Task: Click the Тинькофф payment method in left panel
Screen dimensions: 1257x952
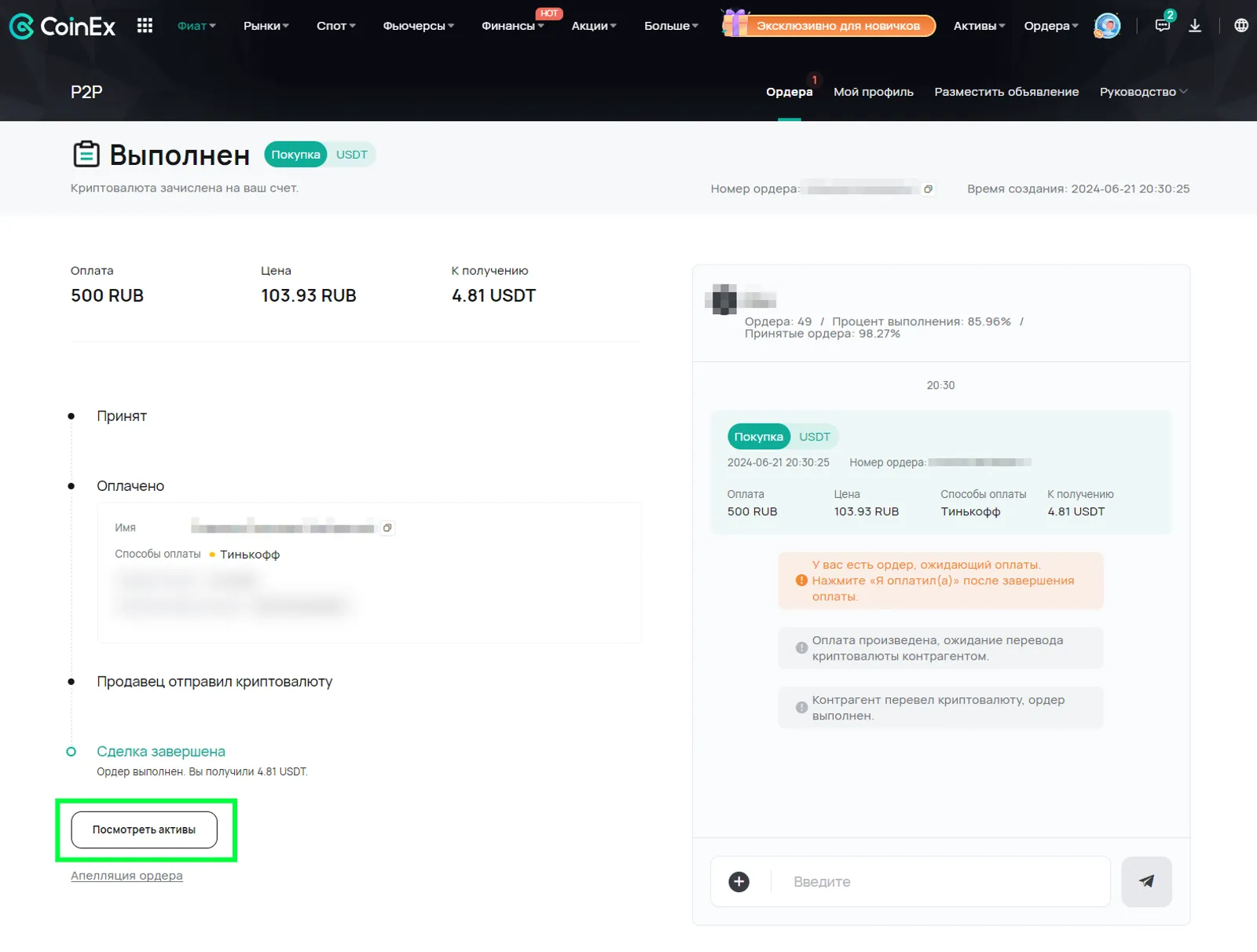Action: (x=250, y=555)
